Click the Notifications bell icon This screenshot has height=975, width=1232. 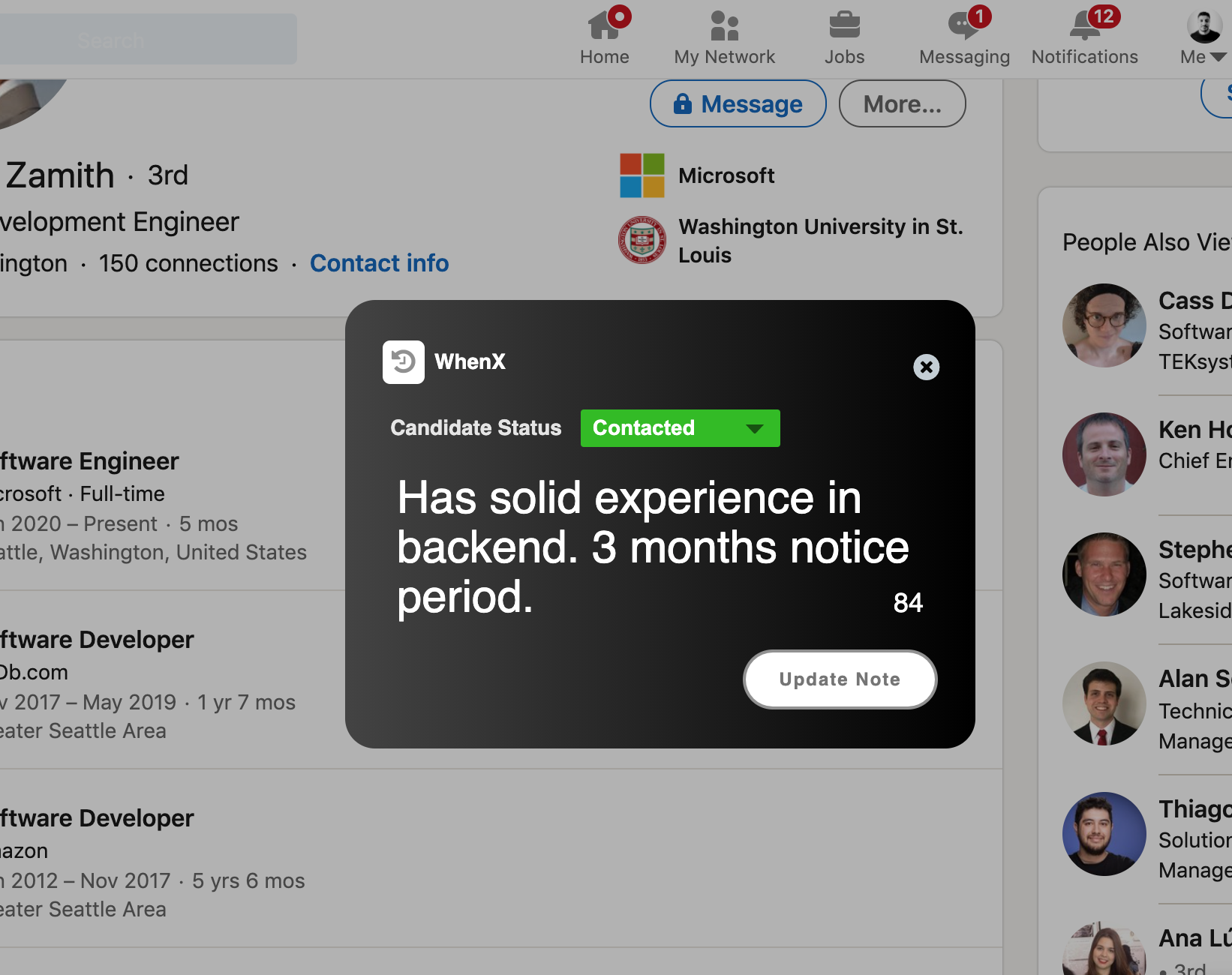coord(1085,25)
